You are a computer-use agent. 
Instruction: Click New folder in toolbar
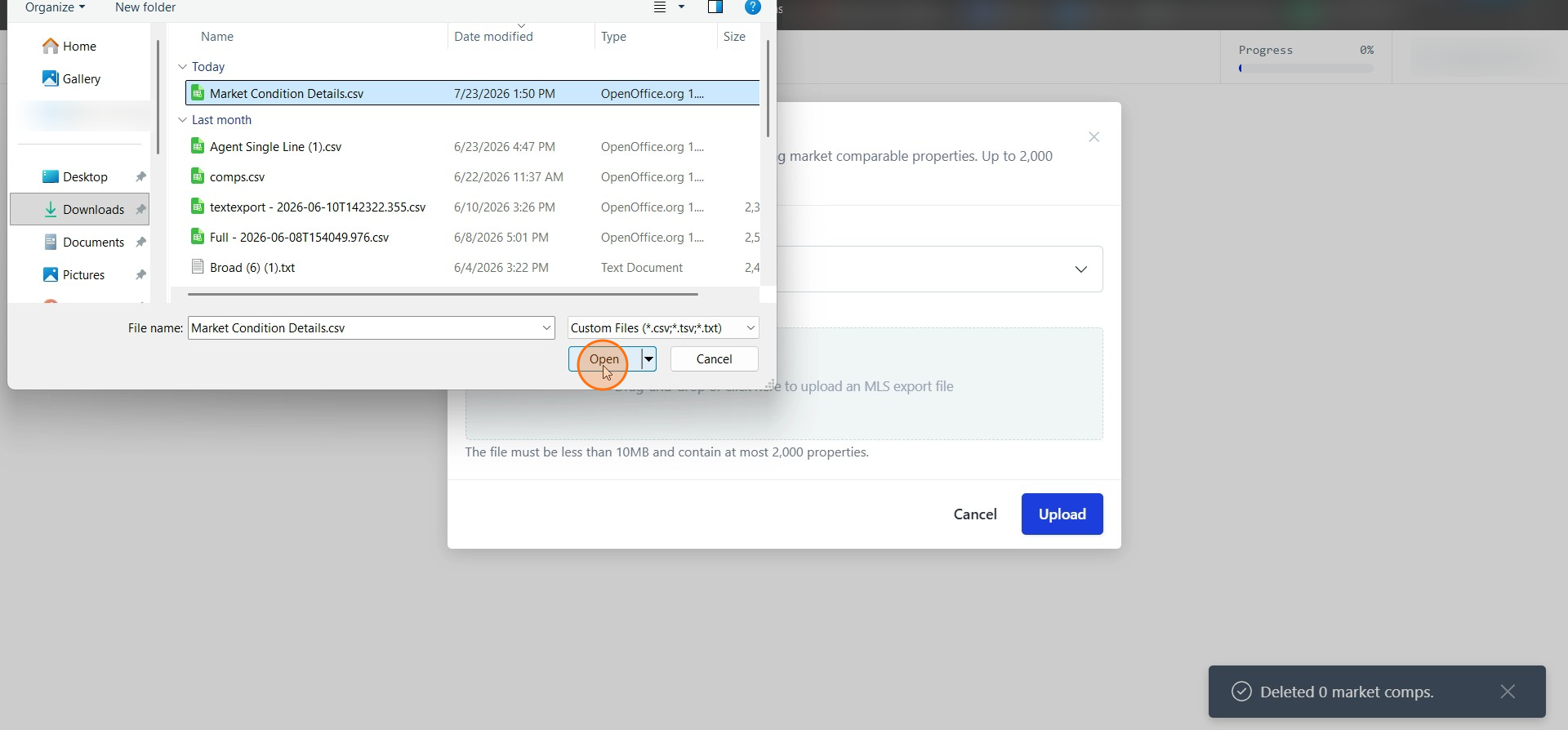[x=145, y=7]
